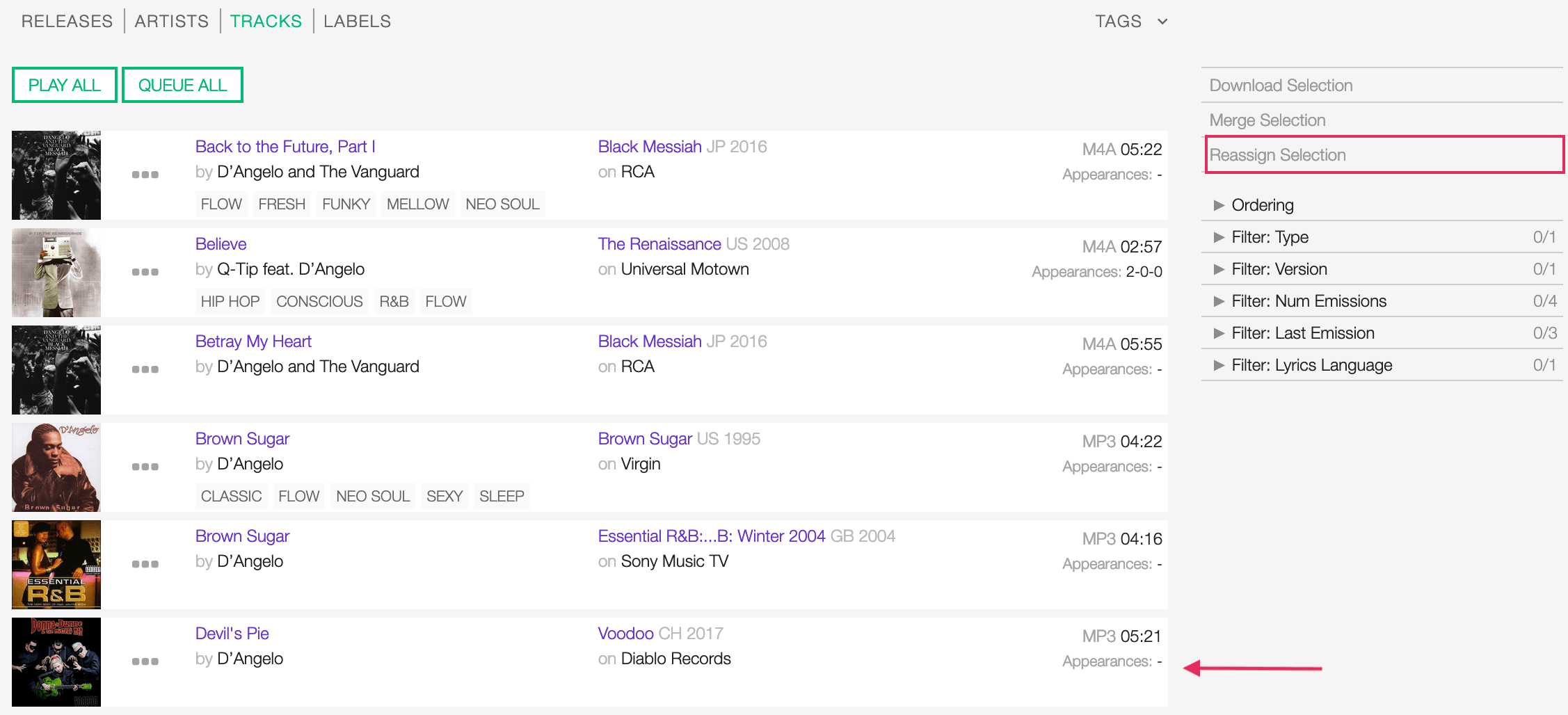Click label Diablo Records
The image size is (1568, 715).
pos(675,659)
